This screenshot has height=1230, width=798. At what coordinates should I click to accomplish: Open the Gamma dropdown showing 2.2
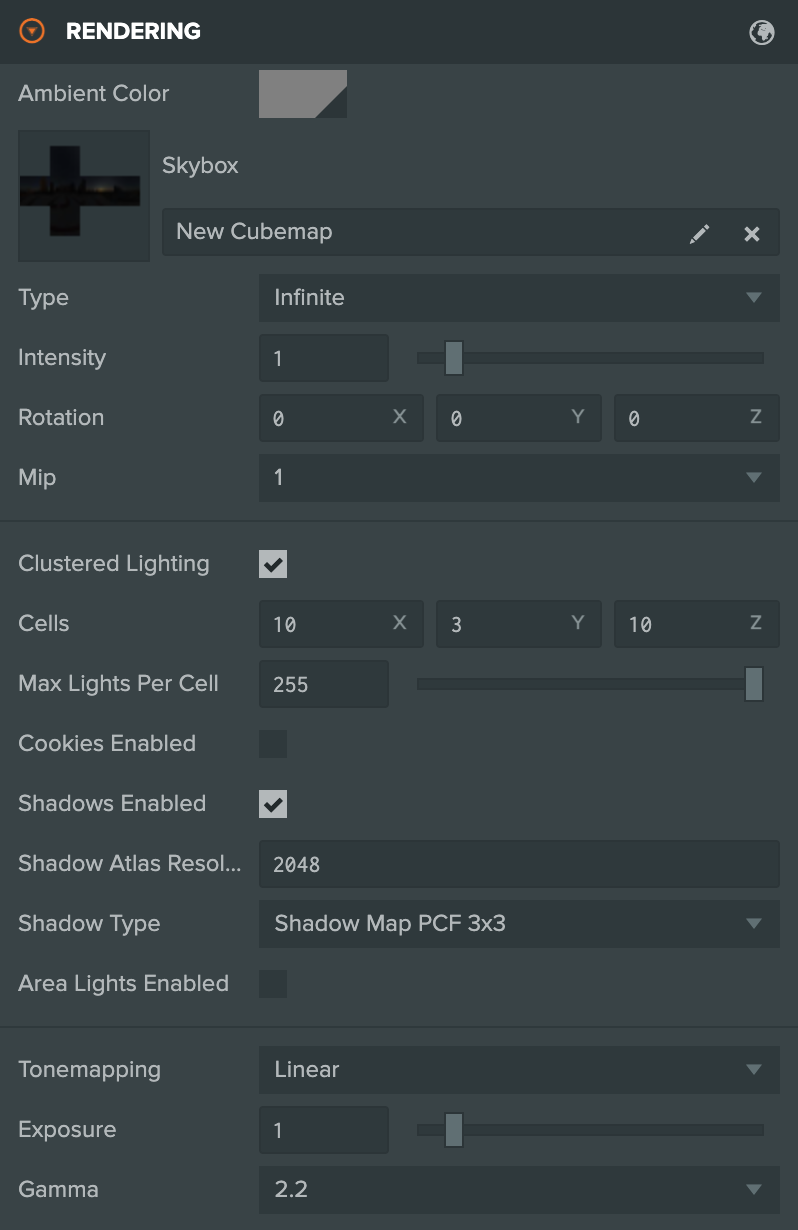point(519,1190)
